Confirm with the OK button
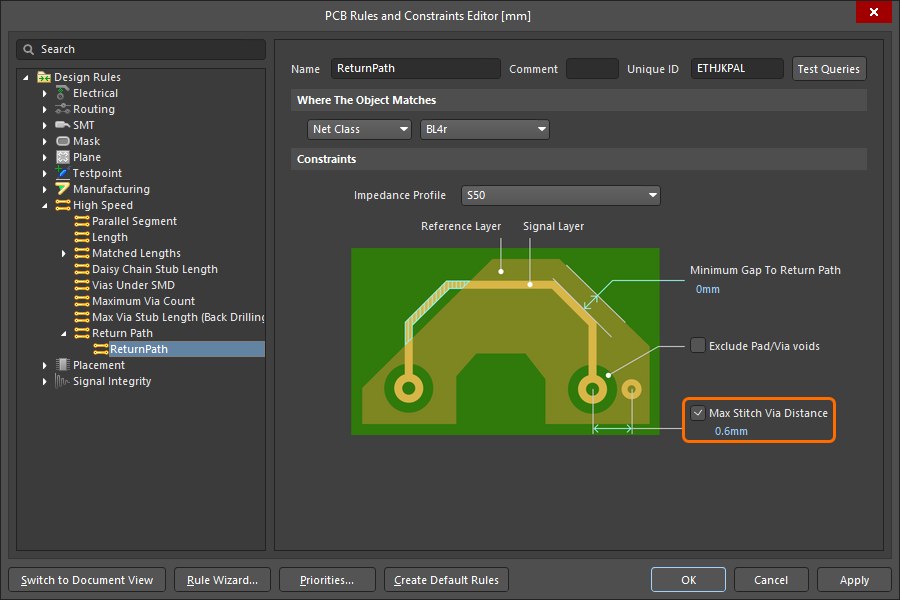This screenshot has height=600, width=900. [x=688, y=580]
